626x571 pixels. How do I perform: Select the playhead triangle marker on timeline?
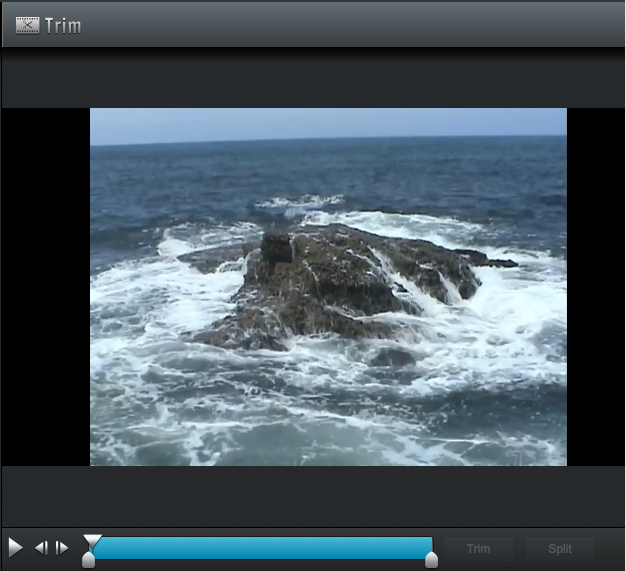click(92, 541)
